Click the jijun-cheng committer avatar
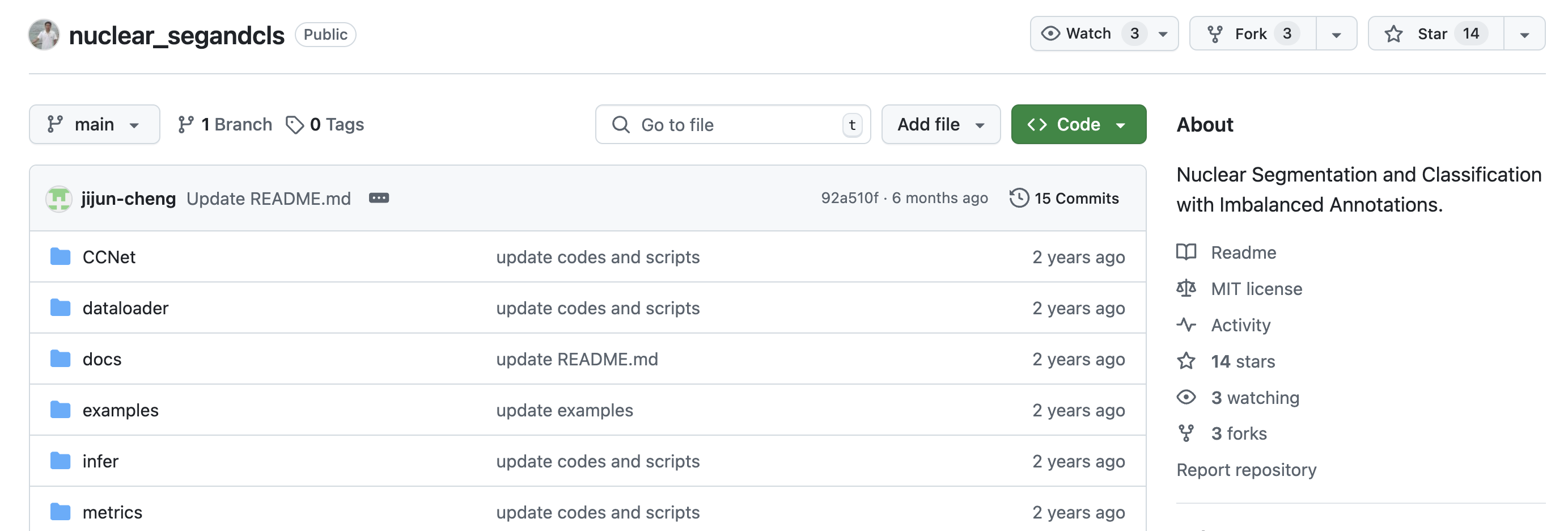The width and height of the screenshot is (1568, 531). (x=59, y=199)
